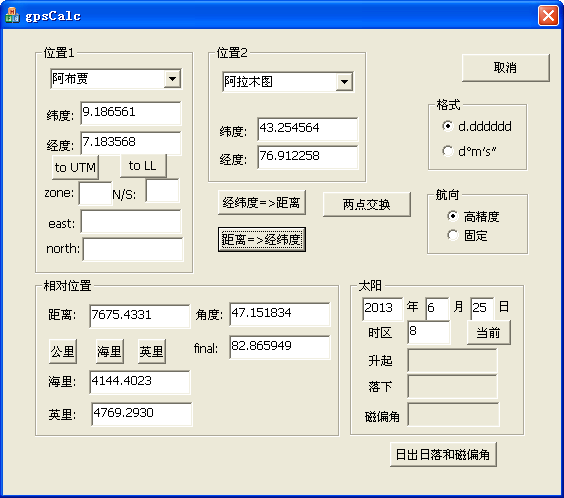Viewport: 564px width, 498px height.
Task: Click the 距离 field showing 7675.4331
Action: [x=140, y=316]
